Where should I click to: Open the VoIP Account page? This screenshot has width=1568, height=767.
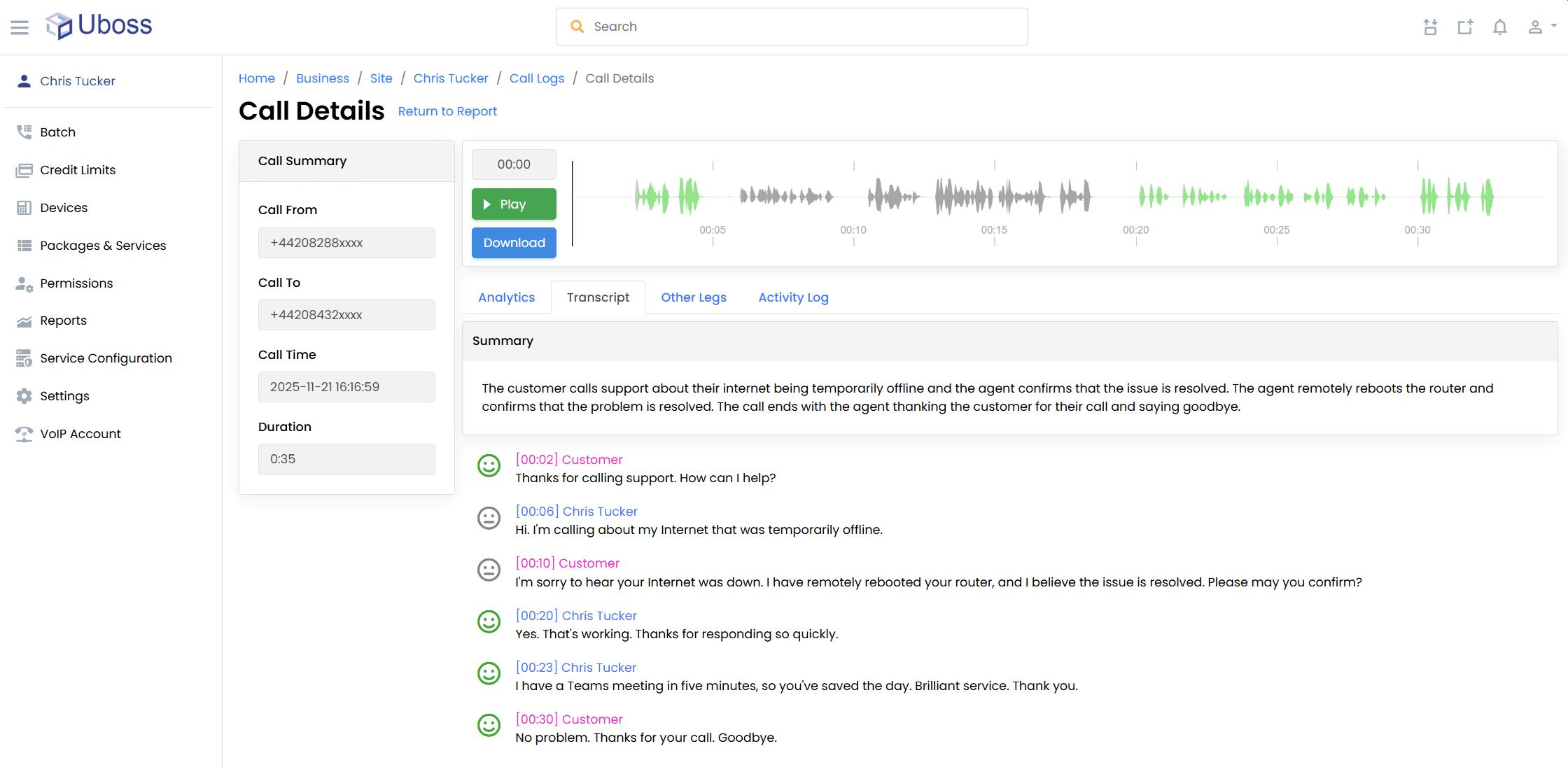pos(80,434)
